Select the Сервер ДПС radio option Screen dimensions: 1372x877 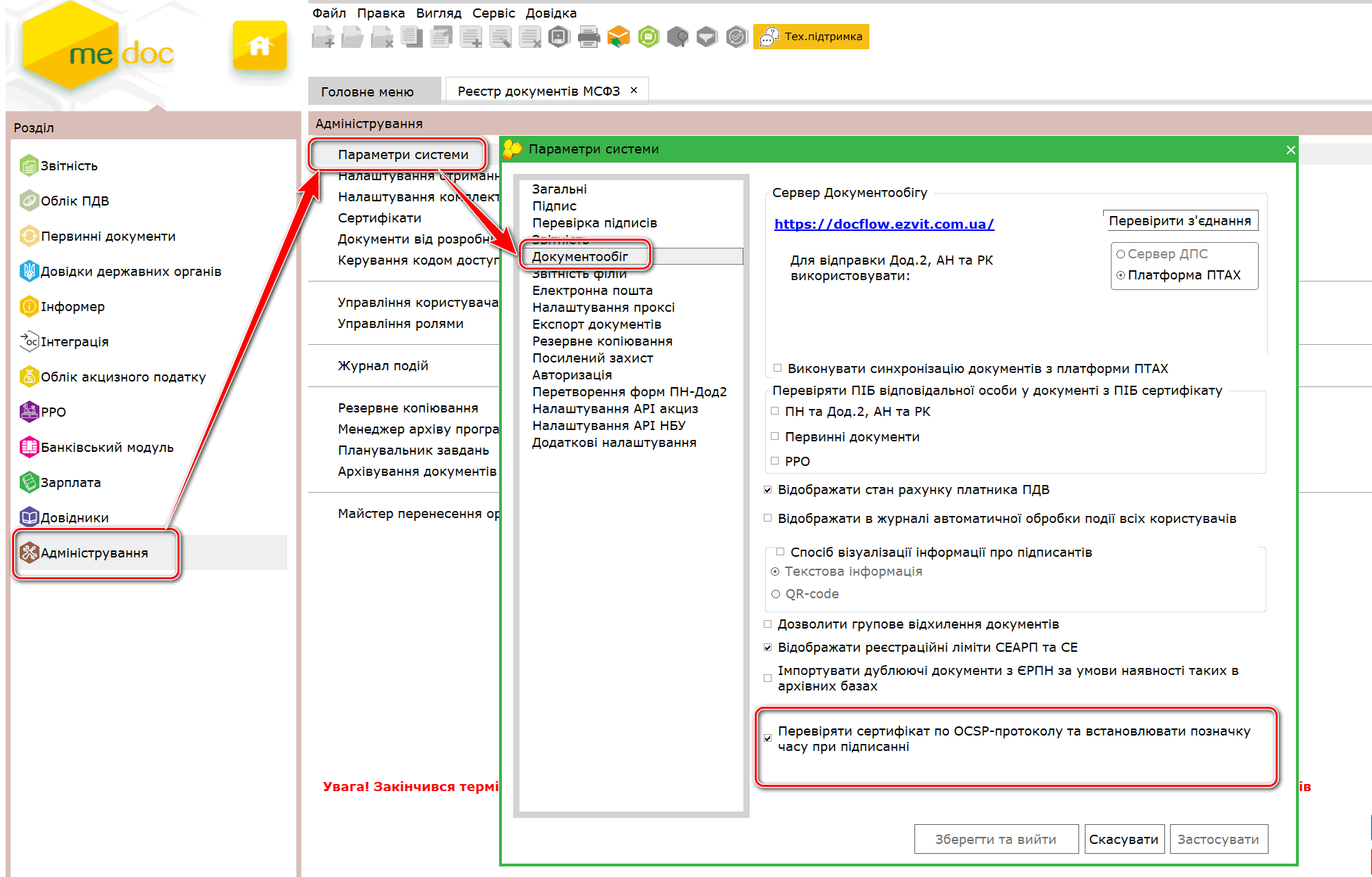(x=1121, y=254)
